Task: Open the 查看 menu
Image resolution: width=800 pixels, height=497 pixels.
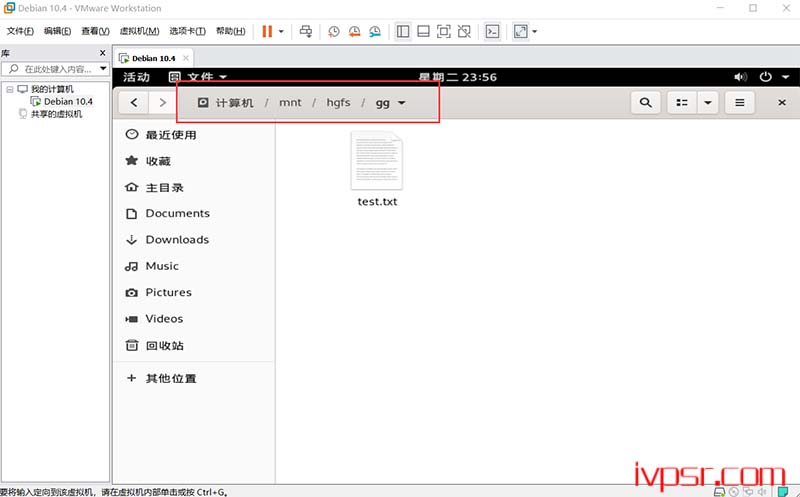Action: [x=95, y=31]
